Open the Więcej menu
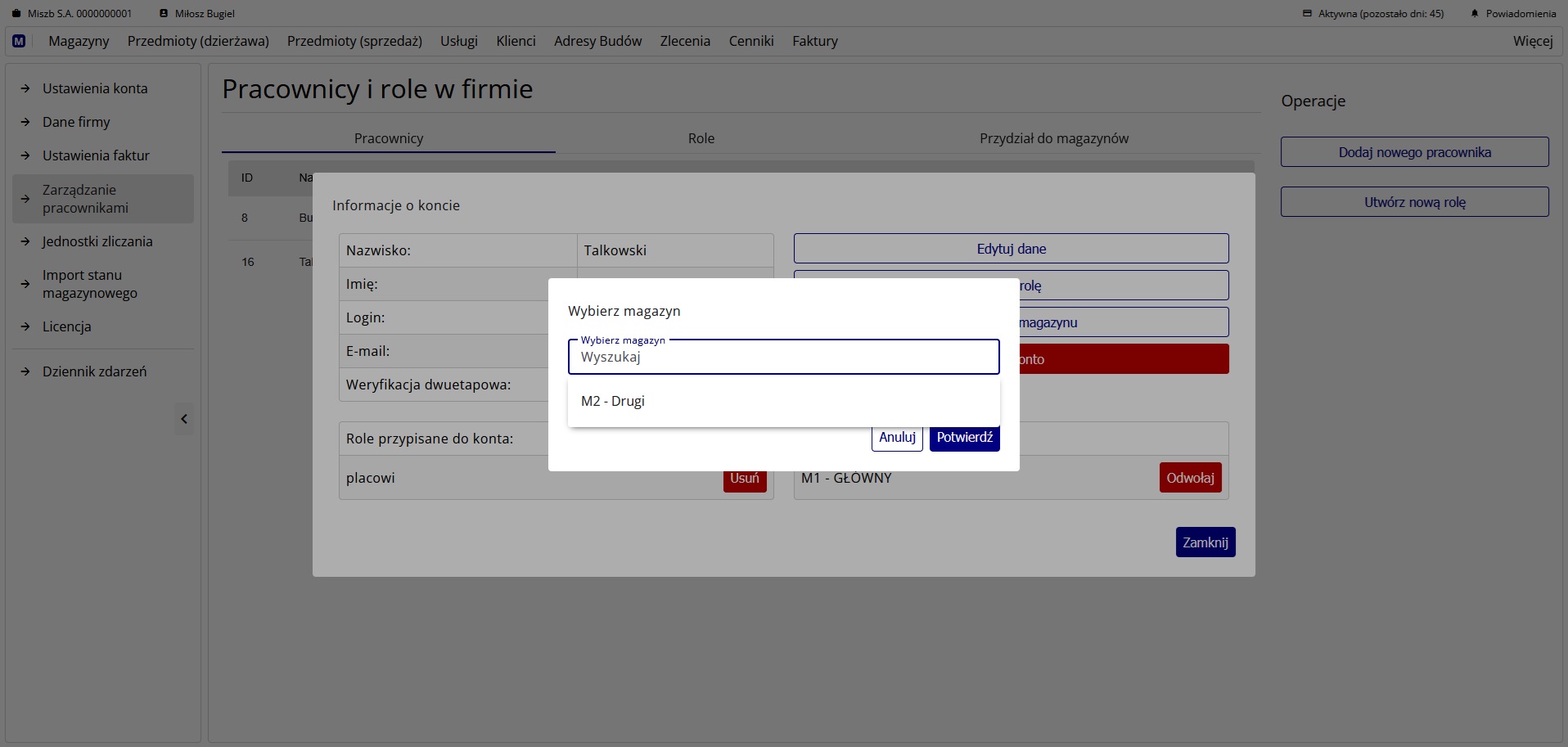 [x=1532, y=41]
